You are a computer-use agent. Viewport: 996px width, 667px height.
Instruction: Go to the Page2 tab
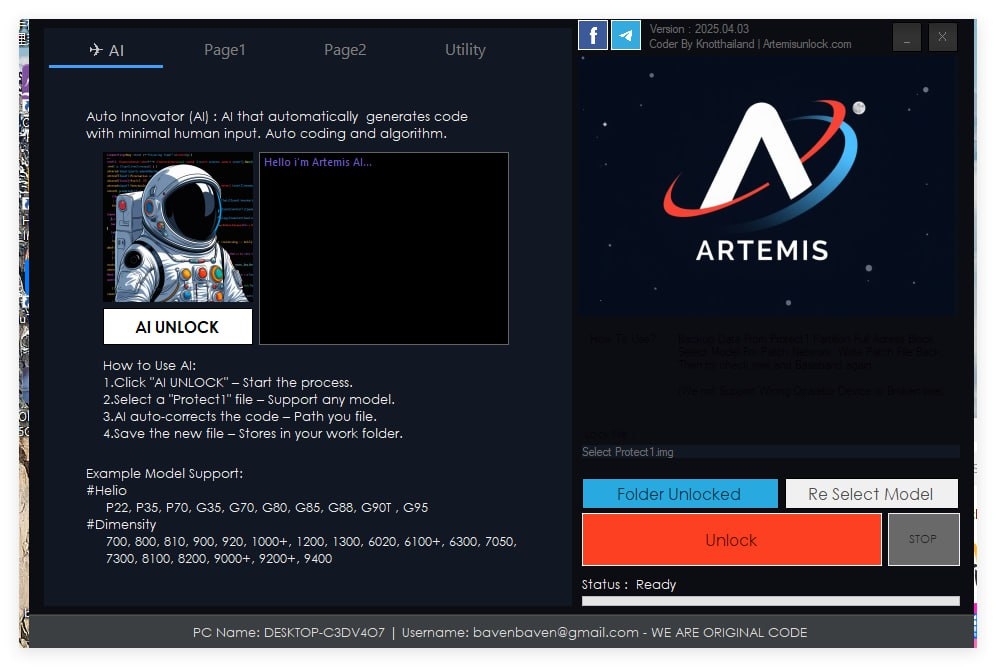coord(345,50)
